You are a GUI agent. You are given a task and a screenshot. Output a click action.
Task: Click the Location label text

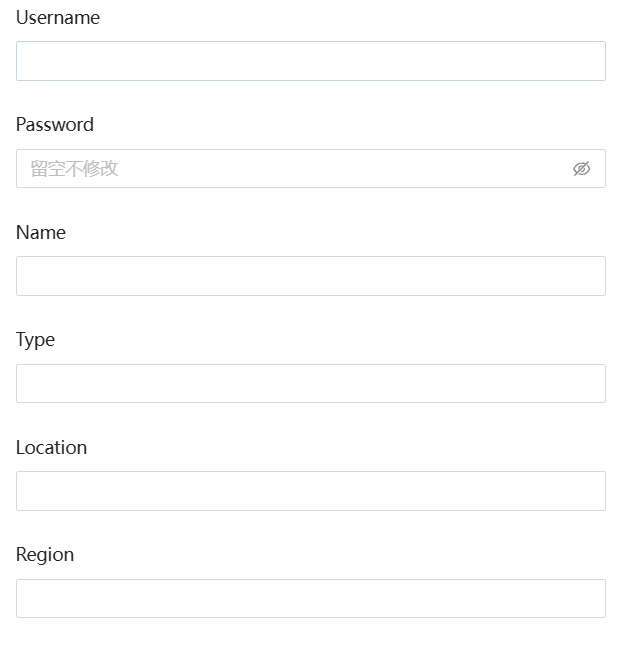tap(51, 448)
